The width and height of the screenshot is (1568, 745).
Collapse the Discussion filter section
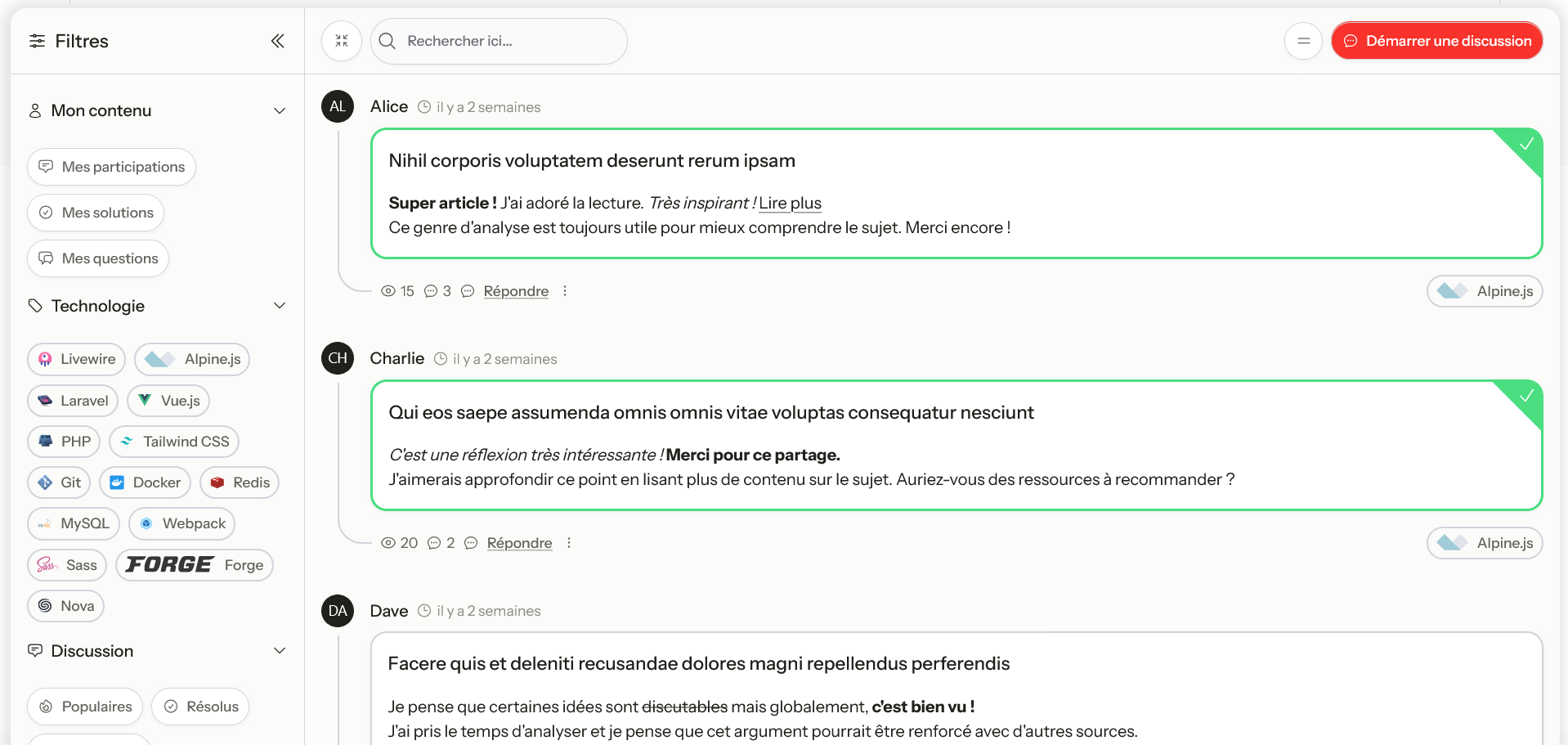coord(280,651)
